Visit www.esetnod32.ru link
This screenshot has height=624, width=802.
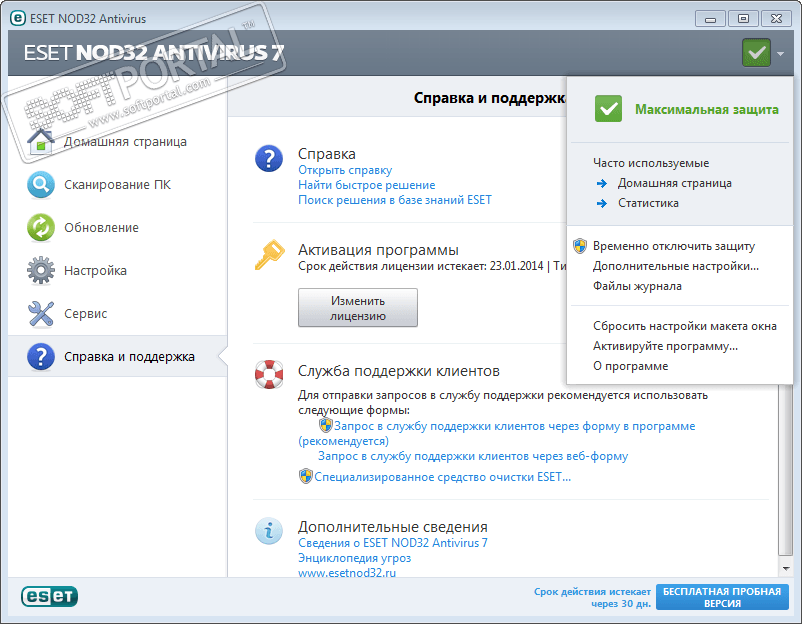[347, 573]
